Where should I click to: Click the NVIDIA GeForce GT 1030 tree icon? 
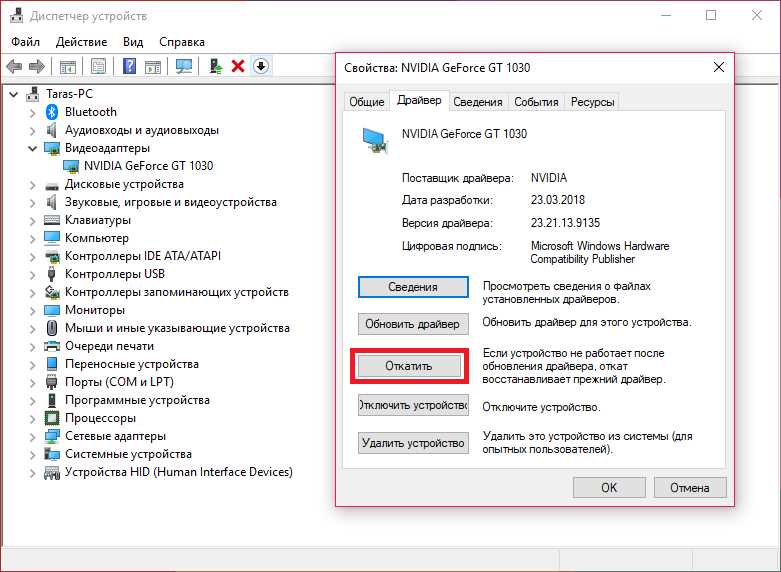point(71,166)
